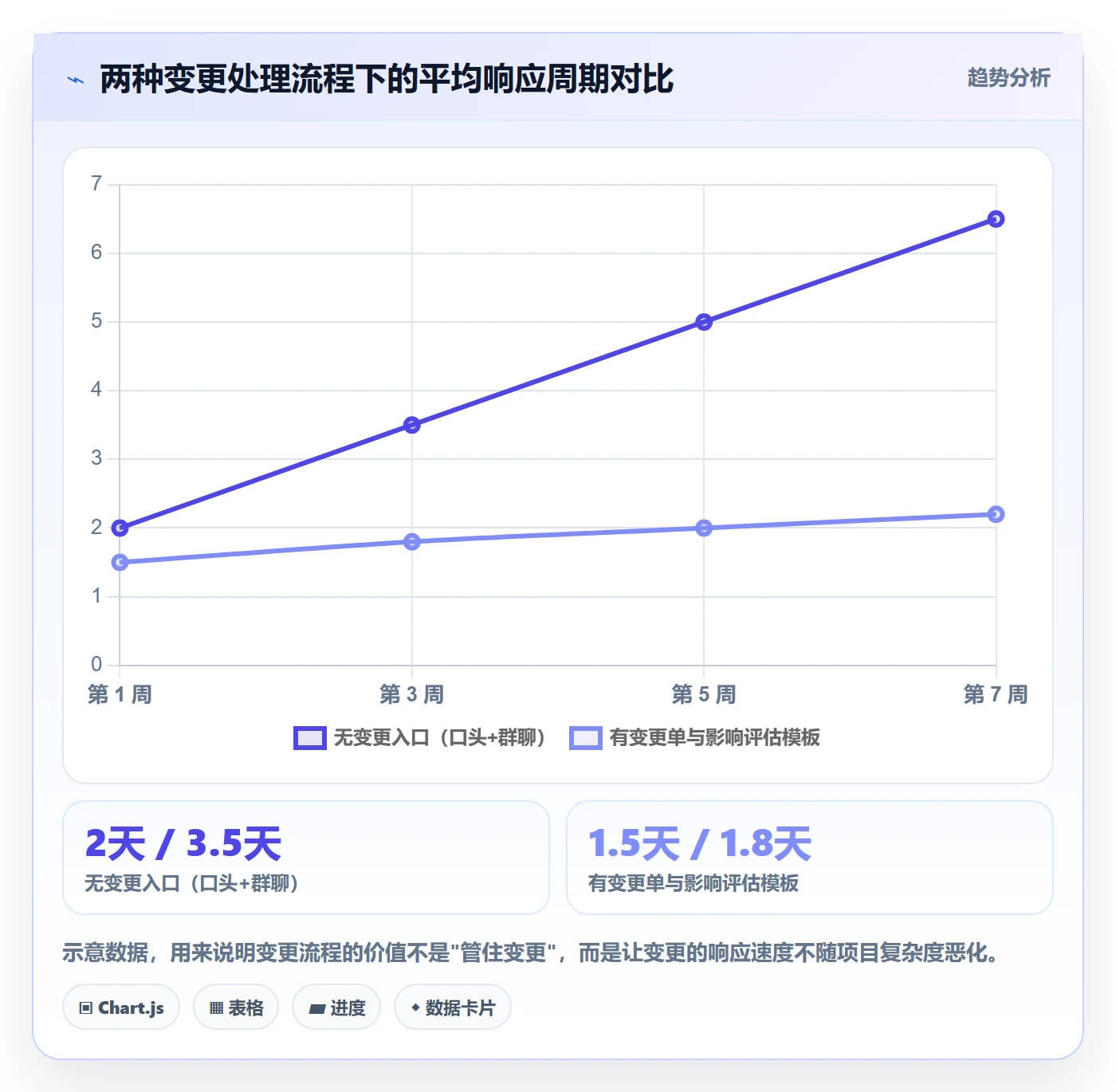1116x1092 pixels.
Task: Choose the 数据卡片 tag
Action: click(x=453, y=1008)
